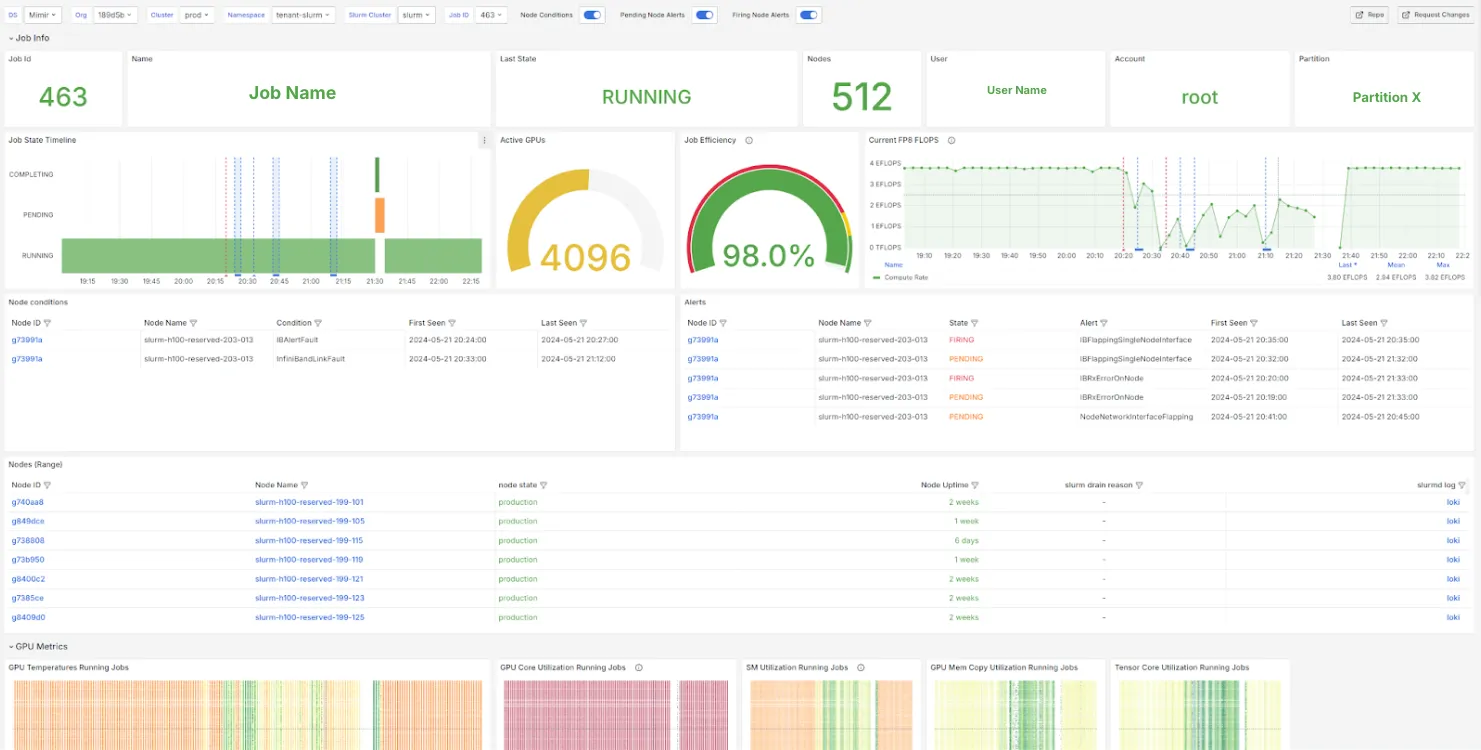Open the DS Mimir dropdown
Screen dimensions: 1481x750
tap(43, 15)
